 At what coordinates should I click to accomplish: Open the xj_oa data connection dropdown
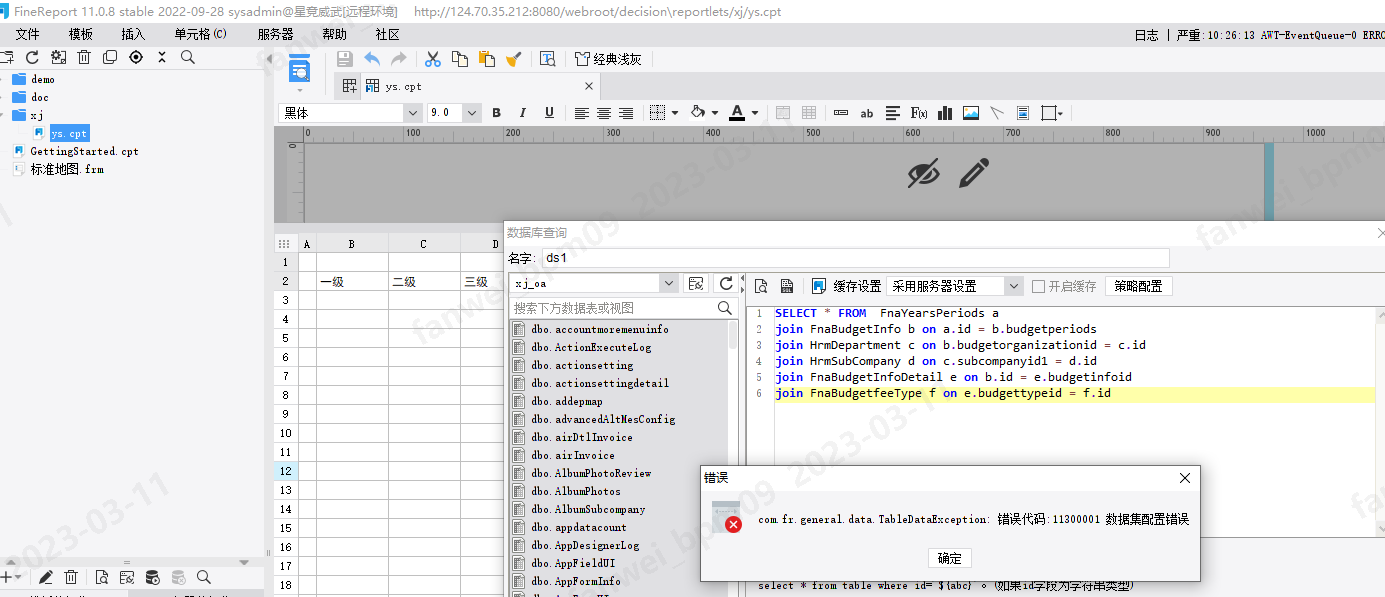tap(669, 284)
